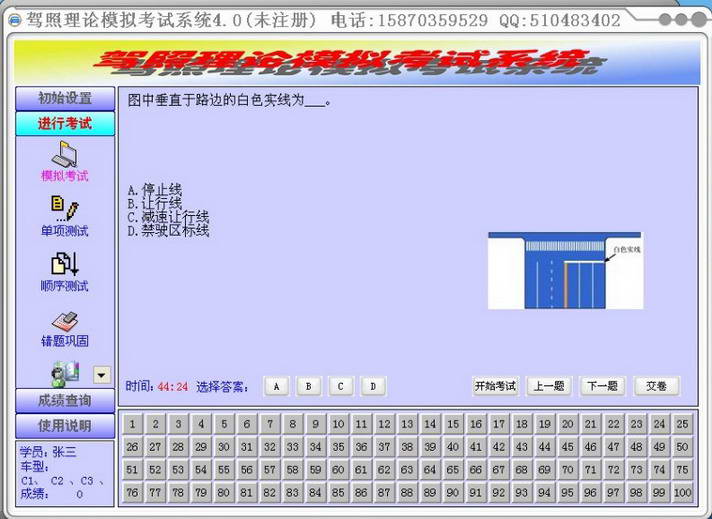
Task: Click the person icon below 错题巩固
Action: pyautogui.click(x=65, y=374)
